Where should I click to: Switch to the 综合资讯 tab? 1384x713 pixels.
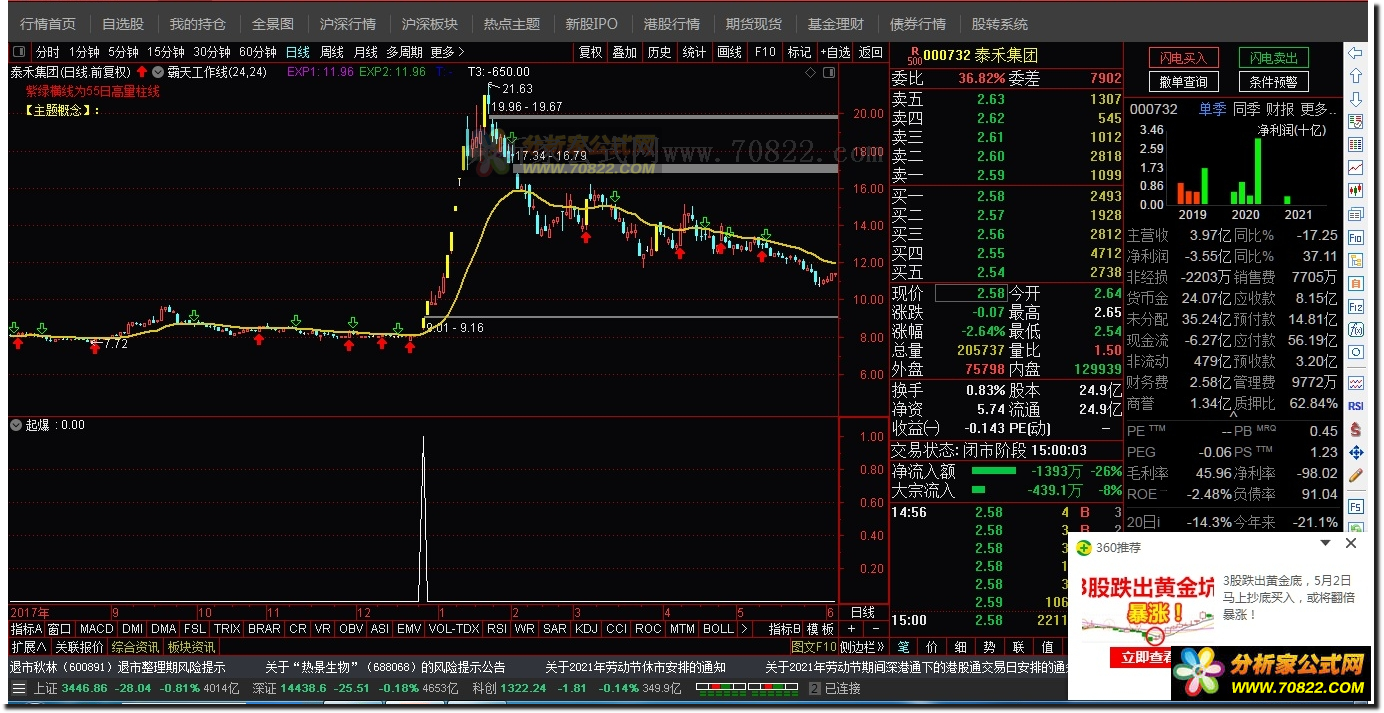pos(135,647)
